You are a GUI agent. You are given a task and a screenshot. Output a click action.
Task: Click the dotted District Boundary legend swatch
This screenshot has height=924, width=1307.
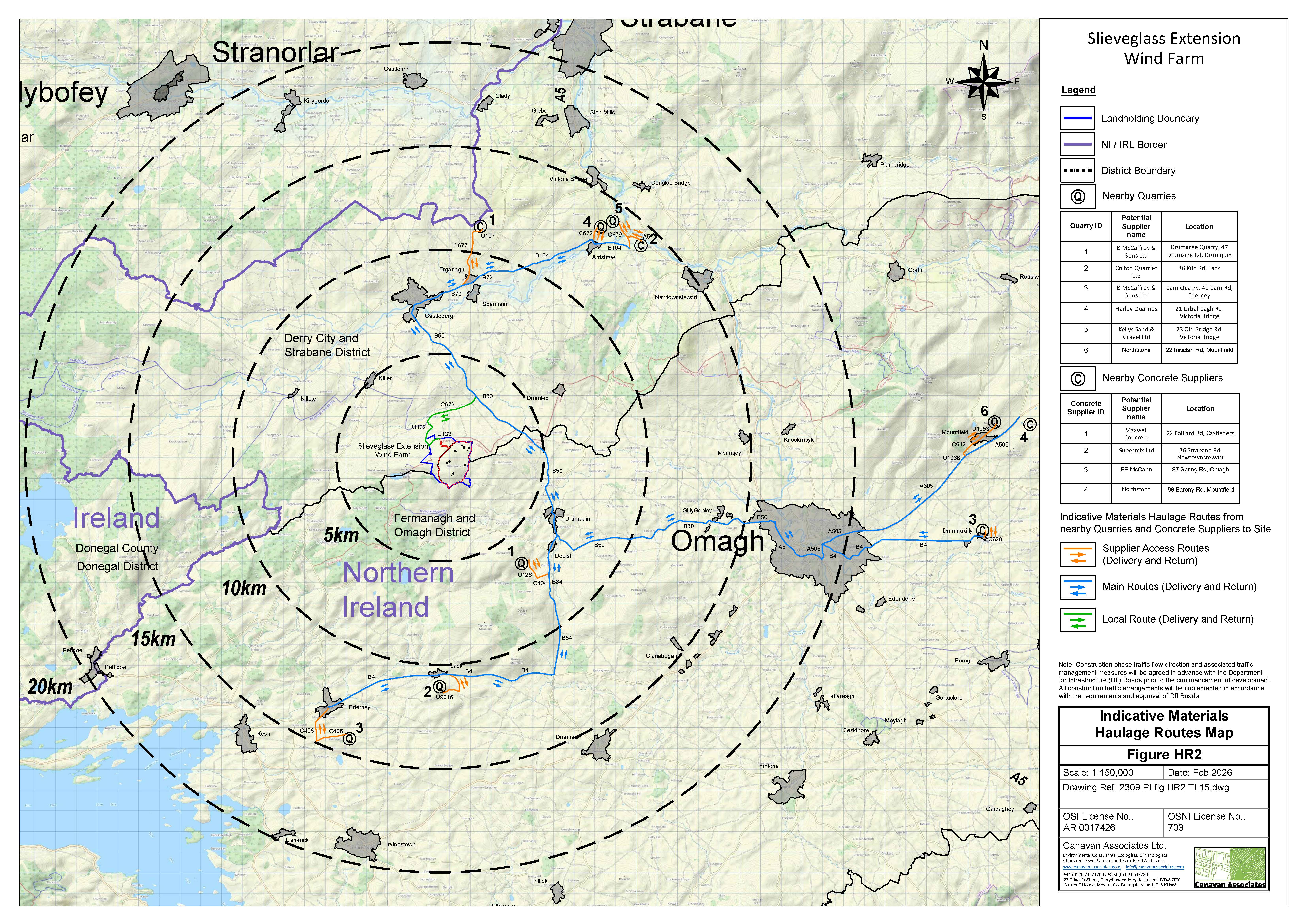1078,170
